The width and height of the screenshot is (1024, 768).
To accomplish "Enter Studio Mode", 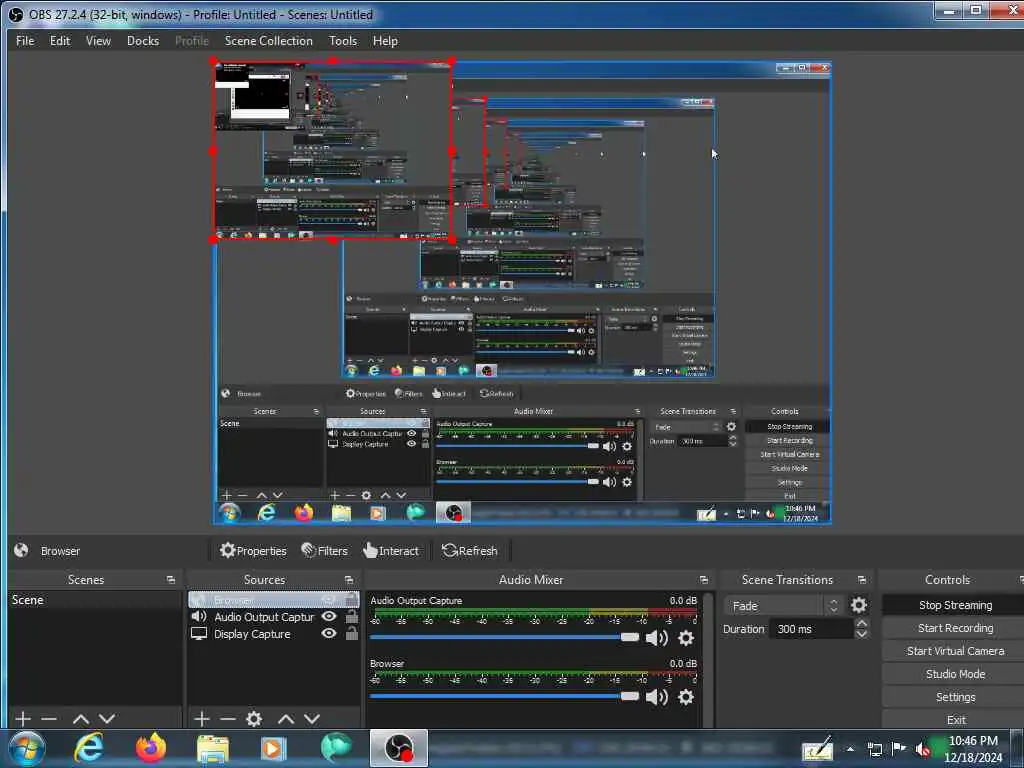I will pos(955,673).
